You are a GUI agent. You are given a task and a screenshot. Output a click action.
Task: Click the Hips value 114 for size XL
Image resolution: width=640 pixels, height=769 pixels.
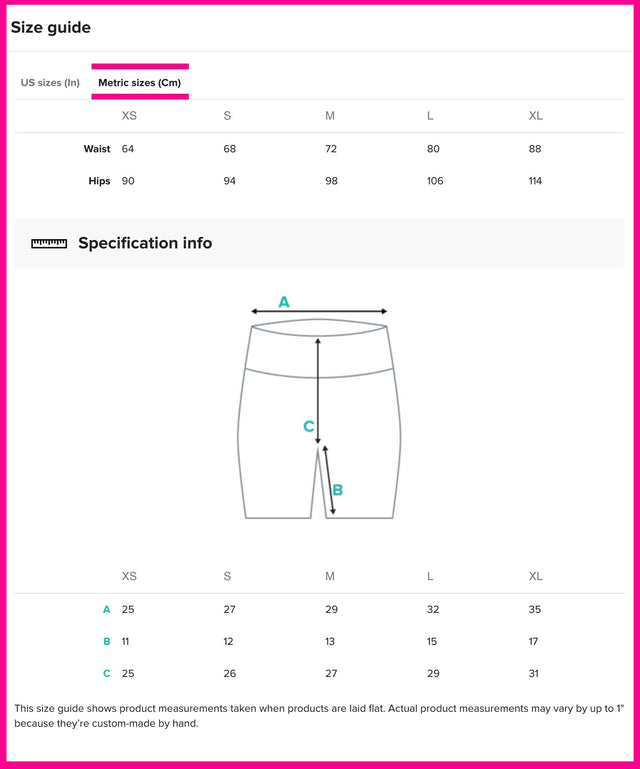coord(537,181)
